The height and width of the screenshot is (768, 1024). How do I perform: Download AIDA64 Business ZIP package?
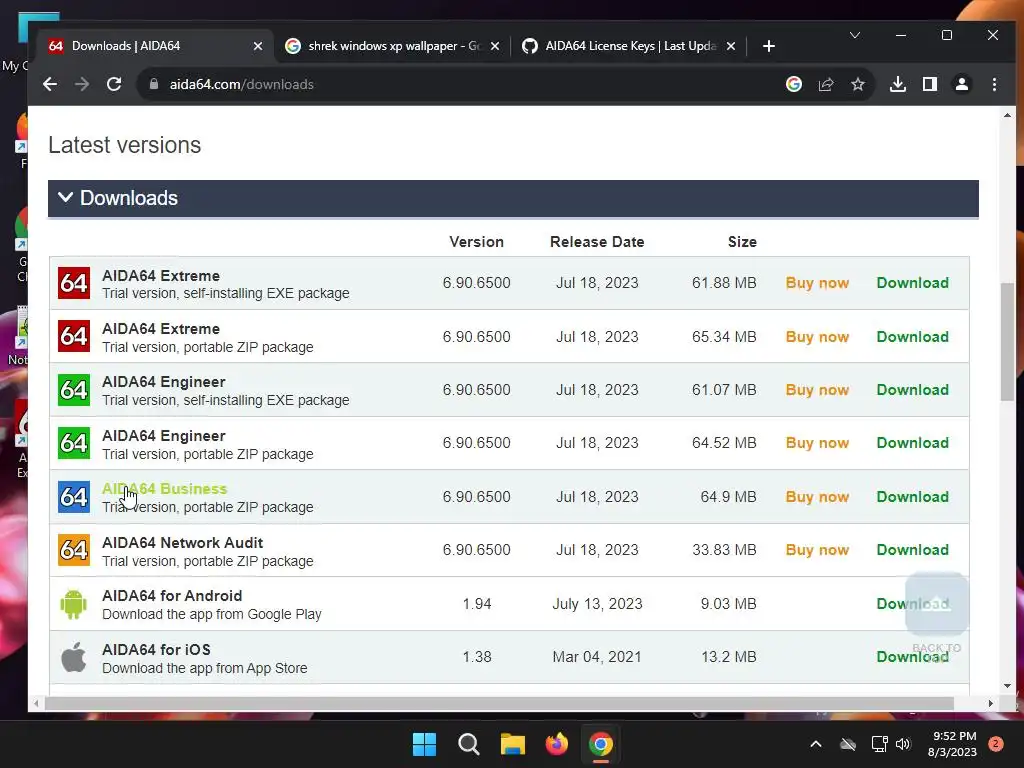click(912, 496)
